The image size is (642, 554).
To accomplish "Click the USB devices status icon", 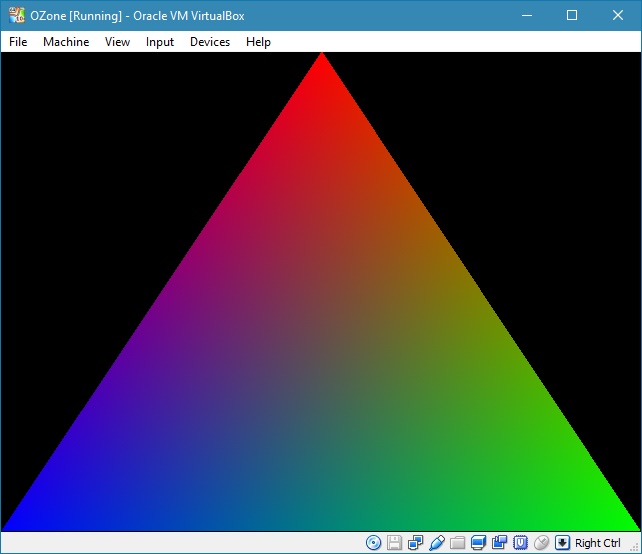I will click(x=437, y=543).
